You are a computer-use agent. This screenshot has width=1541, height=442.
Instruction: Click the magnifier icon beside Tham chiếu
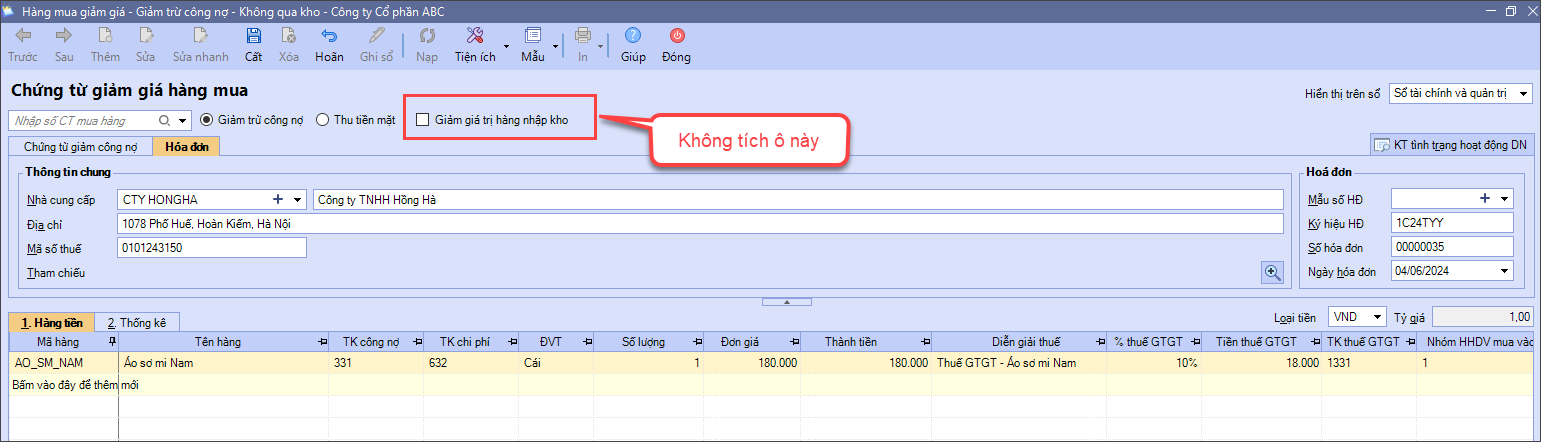point(1272,272)
